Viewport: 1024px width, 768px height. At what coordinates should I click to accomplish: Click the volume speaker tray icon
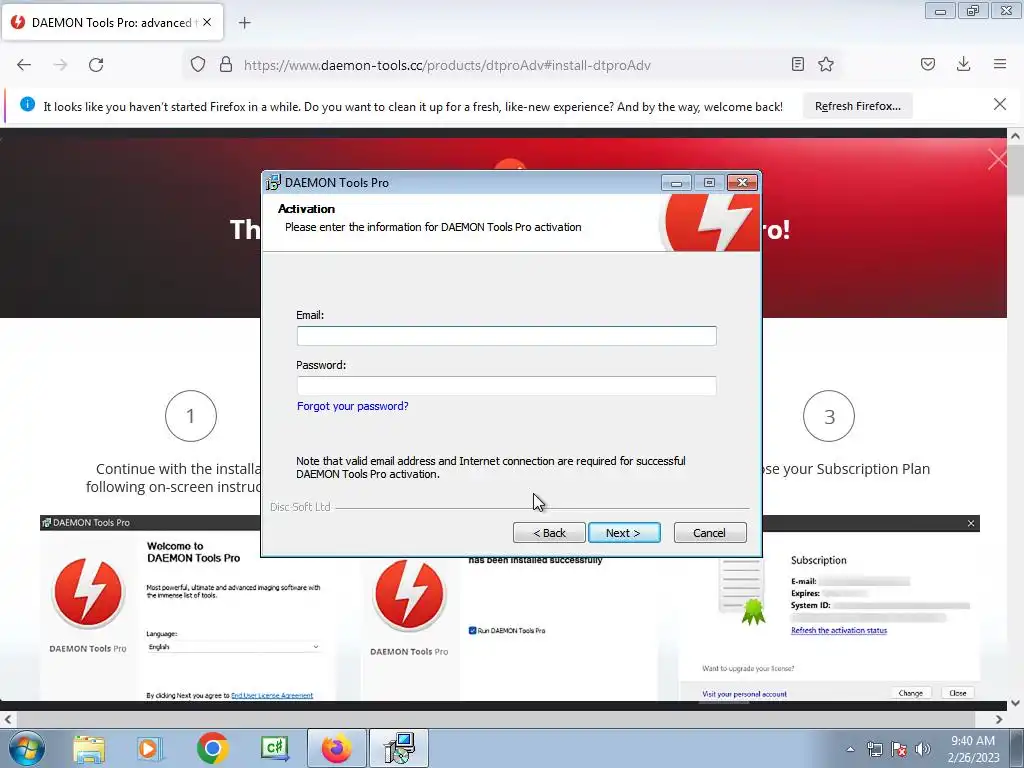(922, 749)
